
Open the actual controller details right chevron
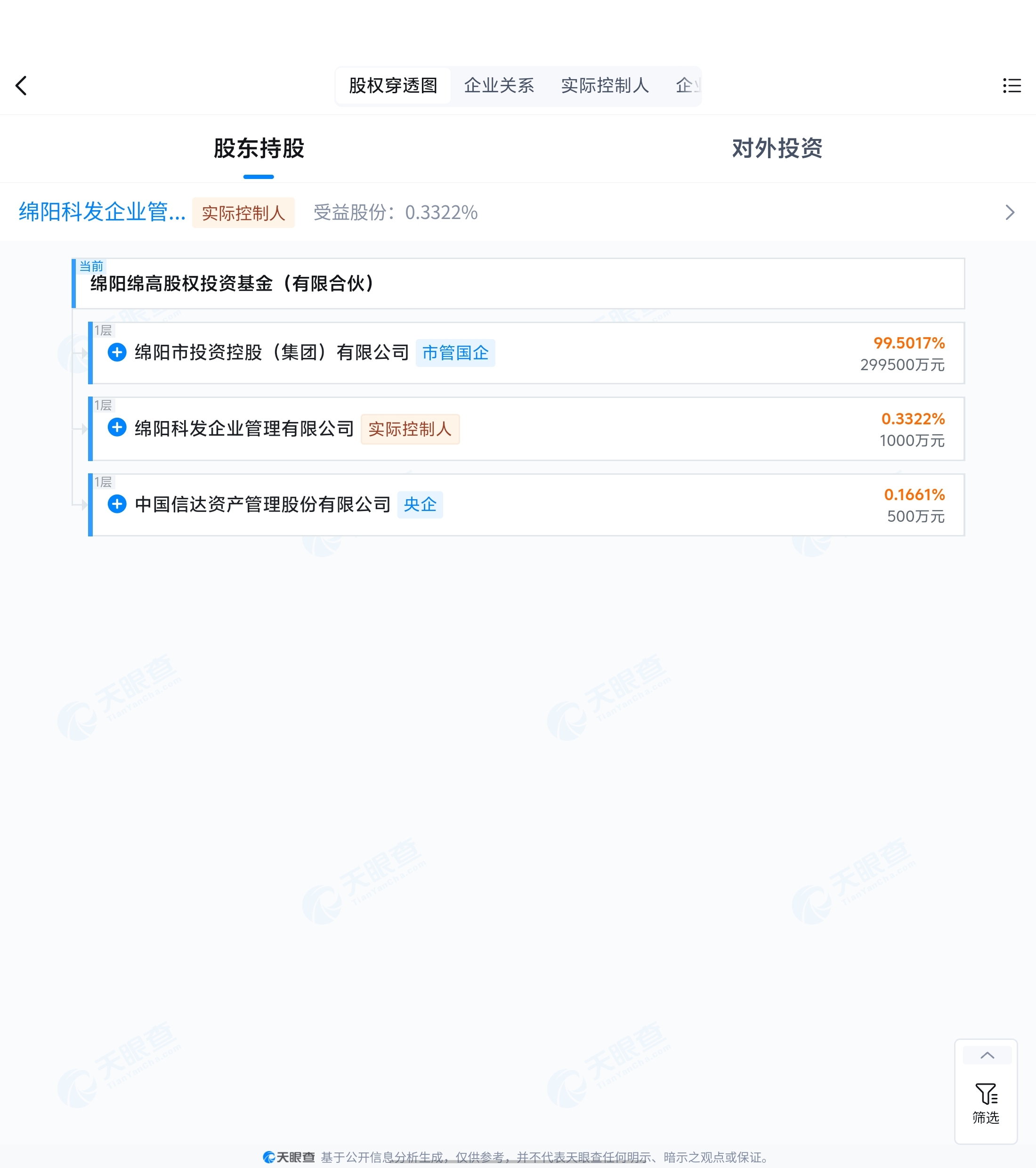click(1010, 212)
